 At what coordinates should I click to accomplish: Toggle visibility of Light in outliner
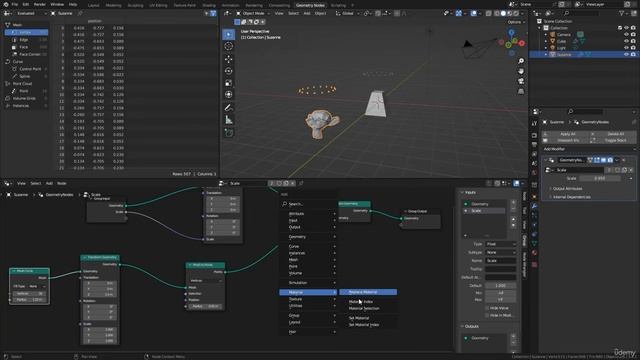click(626, 48)
